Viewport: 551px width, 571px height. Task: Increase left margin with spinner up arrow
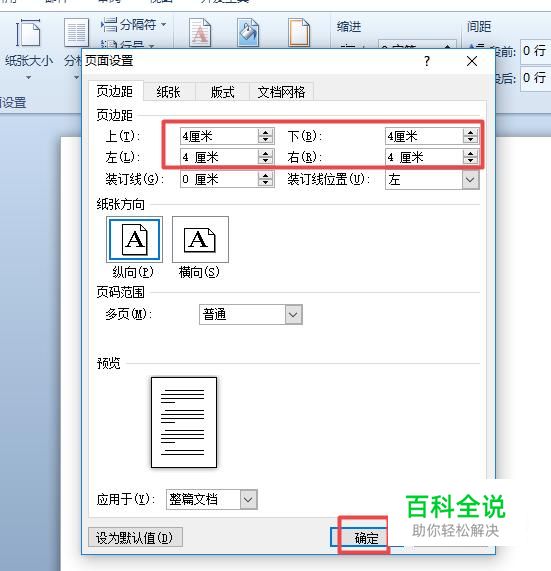coord(265,154)
